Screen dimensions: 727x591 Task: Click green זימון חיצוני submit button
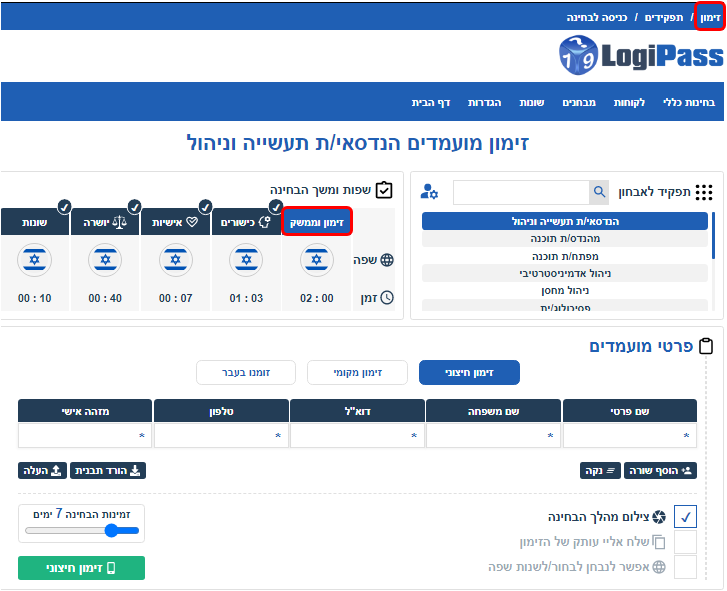click(x=82, y=568)
